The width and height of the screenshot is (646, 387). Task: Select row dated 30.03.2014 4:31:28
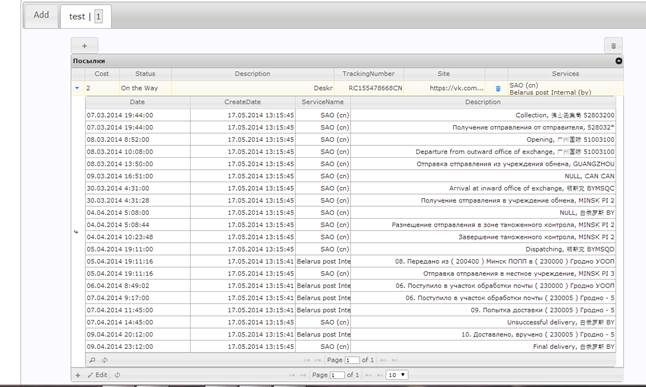[x=350, y=201]
